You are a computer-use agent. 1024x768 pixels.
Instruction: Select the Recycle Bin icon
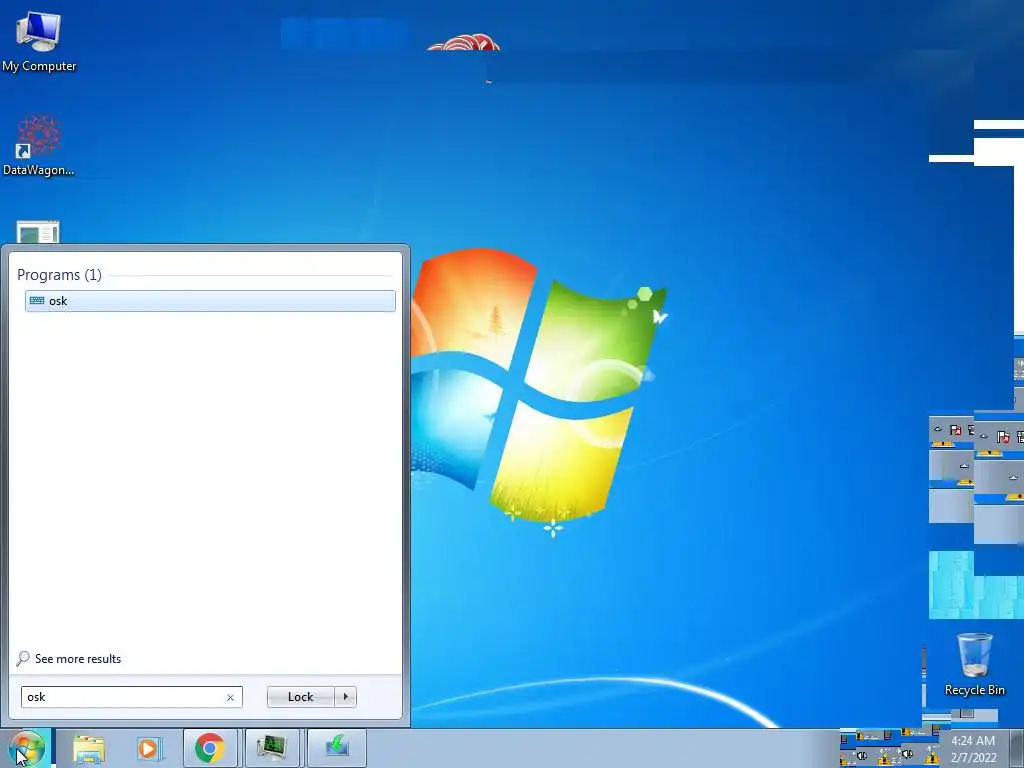(974, 665)
